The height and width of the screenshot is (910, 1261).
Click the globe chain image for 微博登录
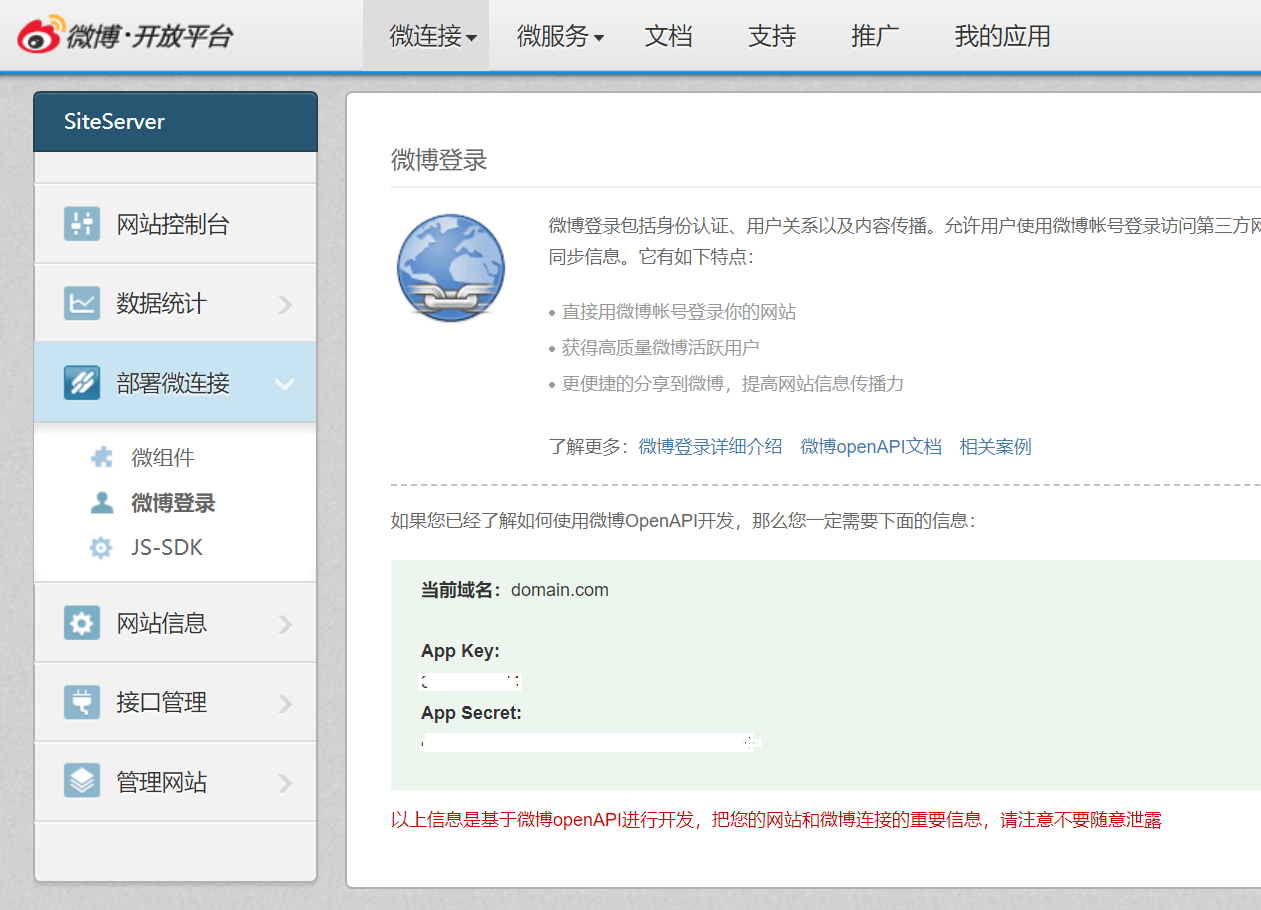click(451, 268)
